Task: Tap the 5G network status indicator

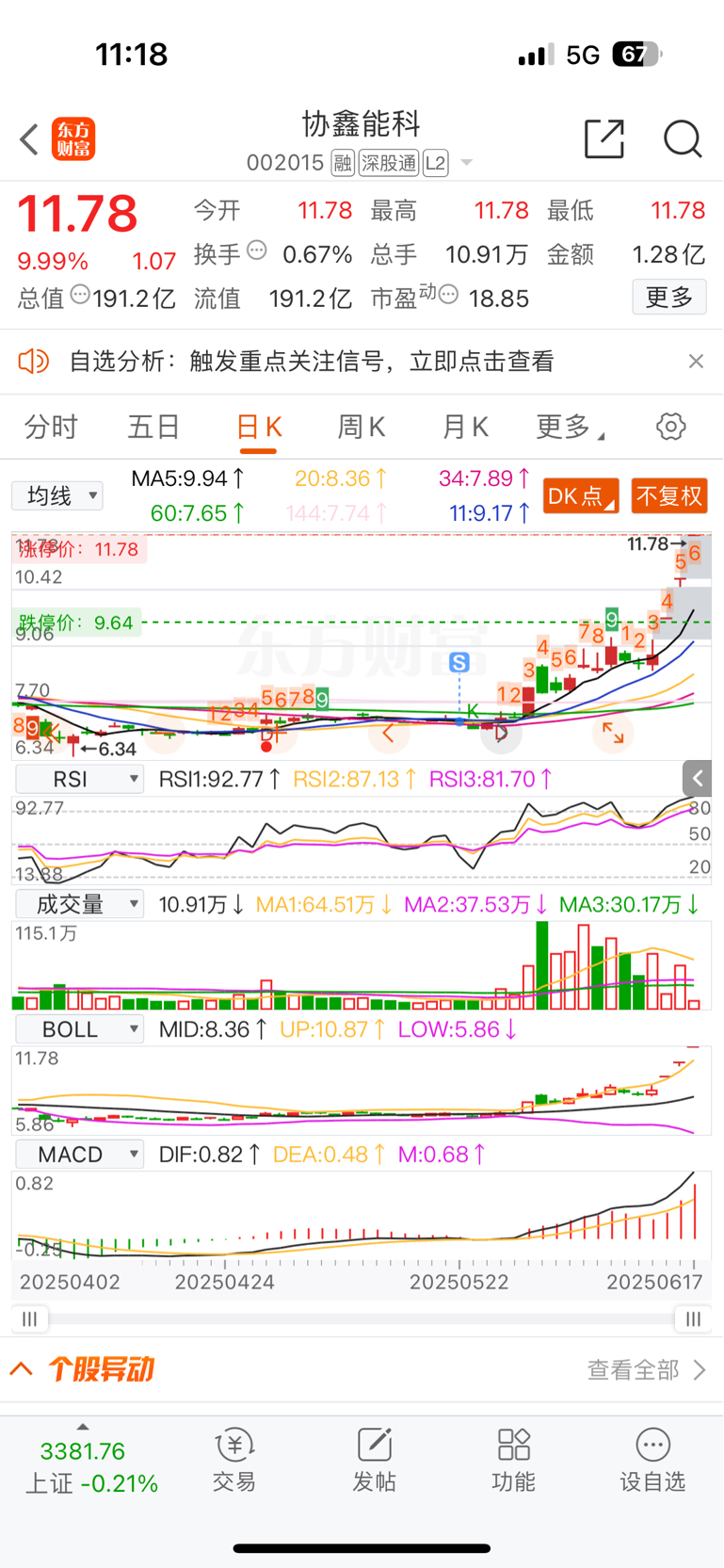Action: (x=583, y=55)
